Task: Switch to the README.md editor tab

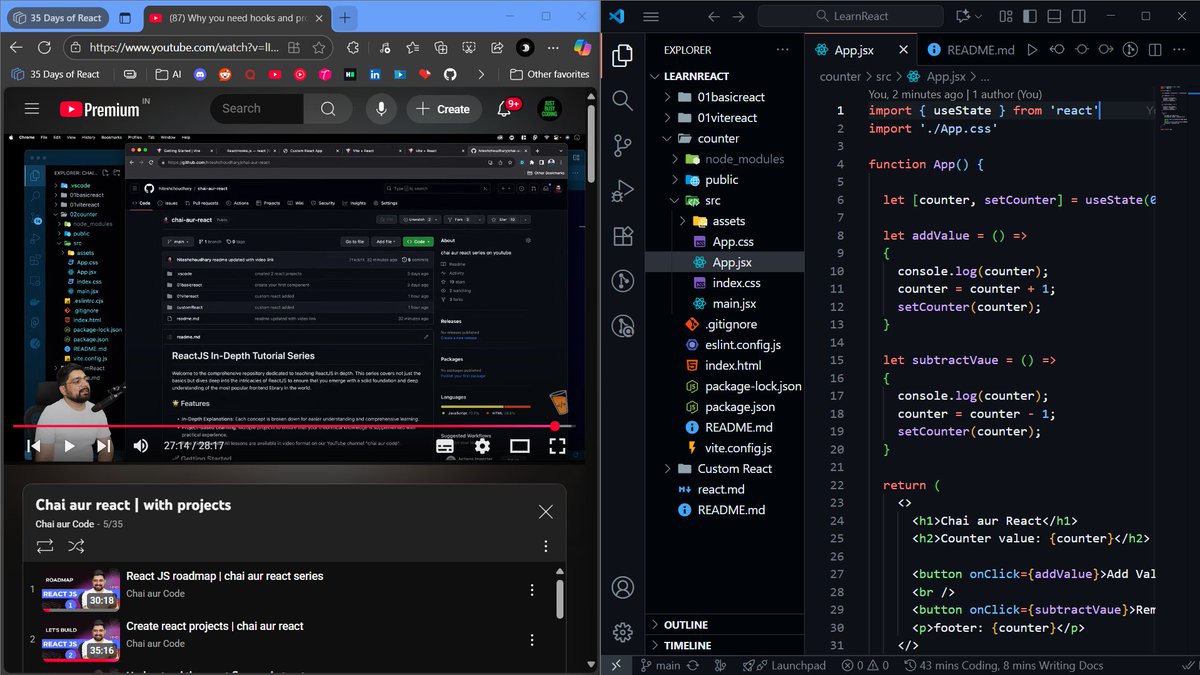Action: pos(970,49)
